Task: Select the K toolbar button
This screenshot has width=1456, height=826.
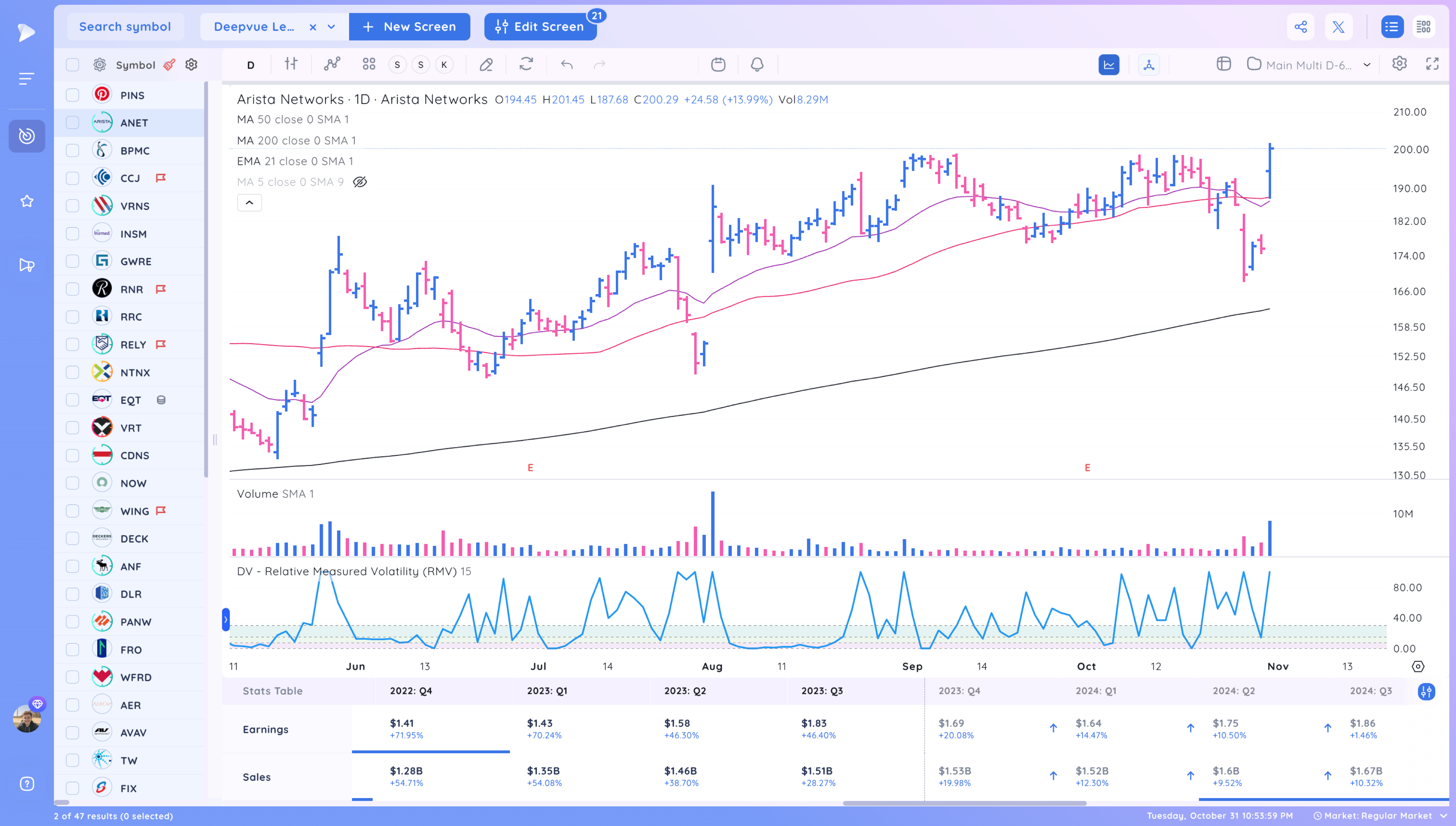Action: pos(444,65)
